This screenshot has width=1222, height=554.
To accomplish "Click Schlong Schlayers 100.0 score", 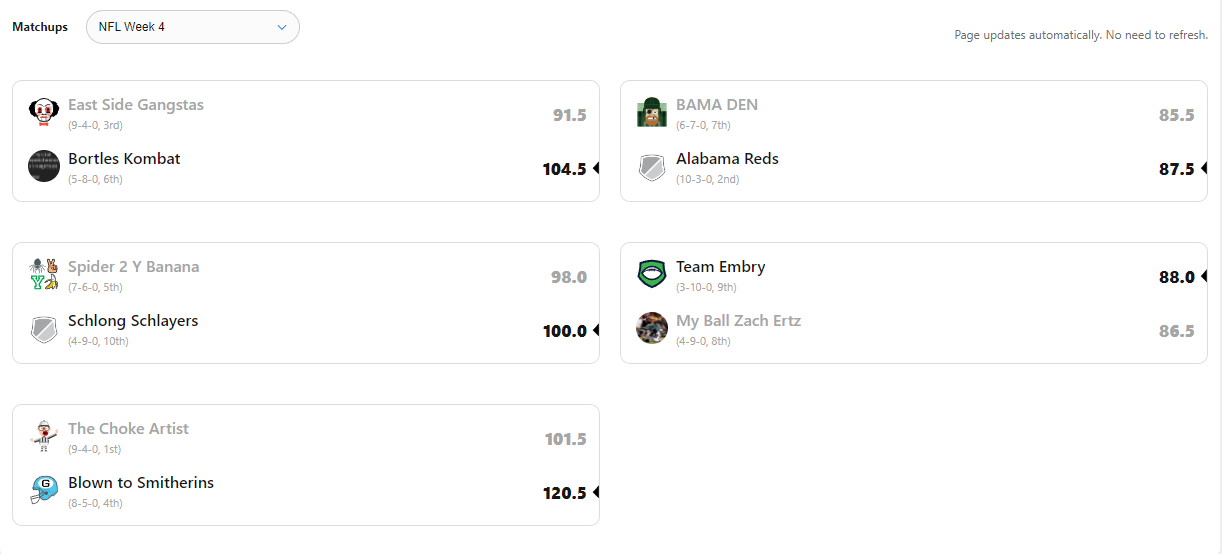I will pyautogui.click(x=564, y=331).
